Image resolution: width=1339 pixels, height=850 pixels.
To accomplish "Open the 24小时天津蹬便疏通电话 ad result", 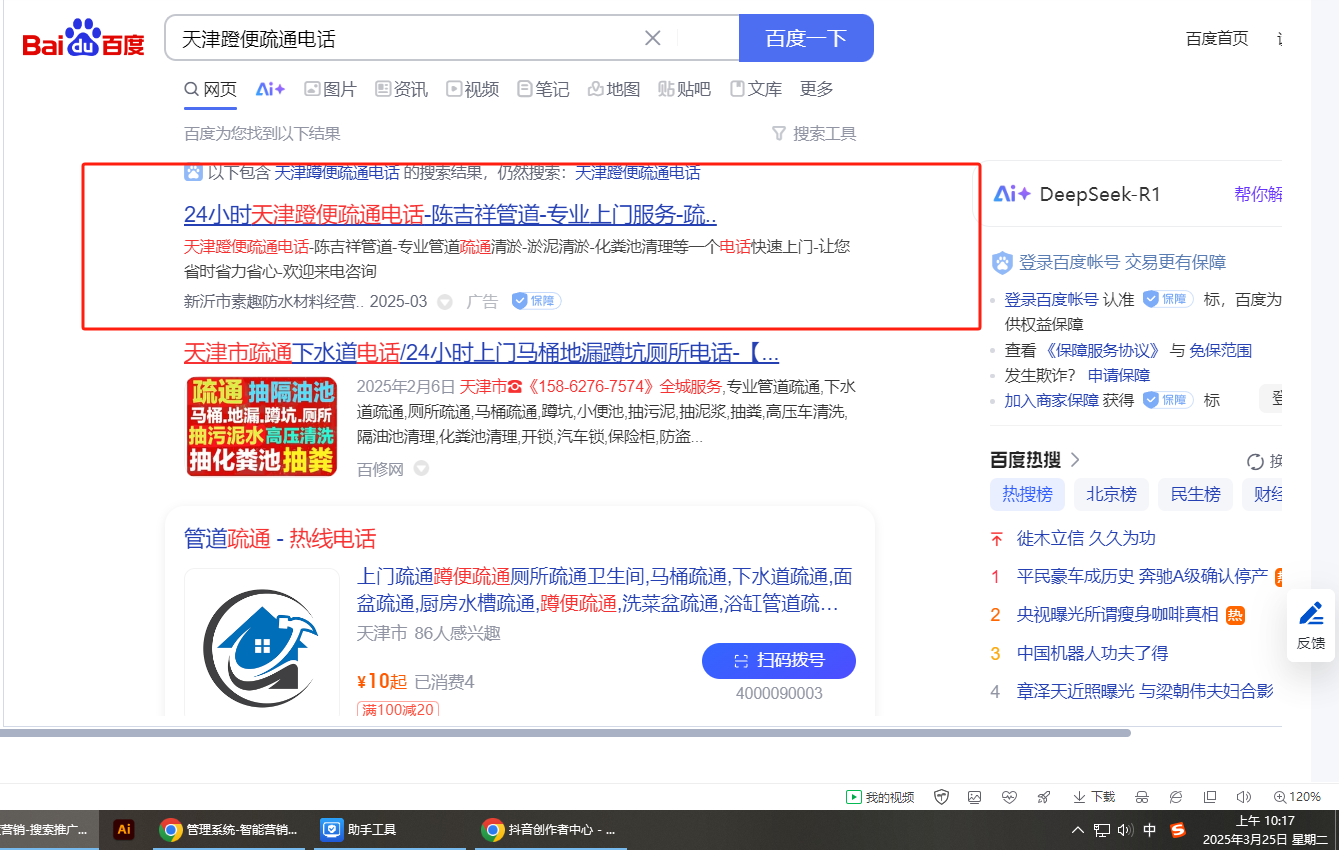I will point(450,215).
